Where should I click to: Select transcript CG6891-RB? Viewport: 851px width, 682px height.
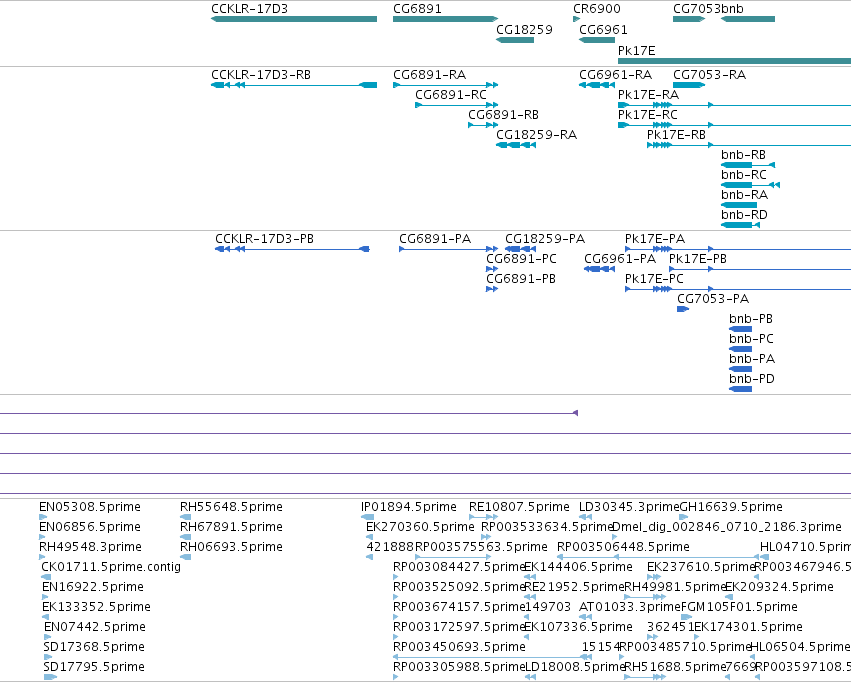(x=483, y=125)
